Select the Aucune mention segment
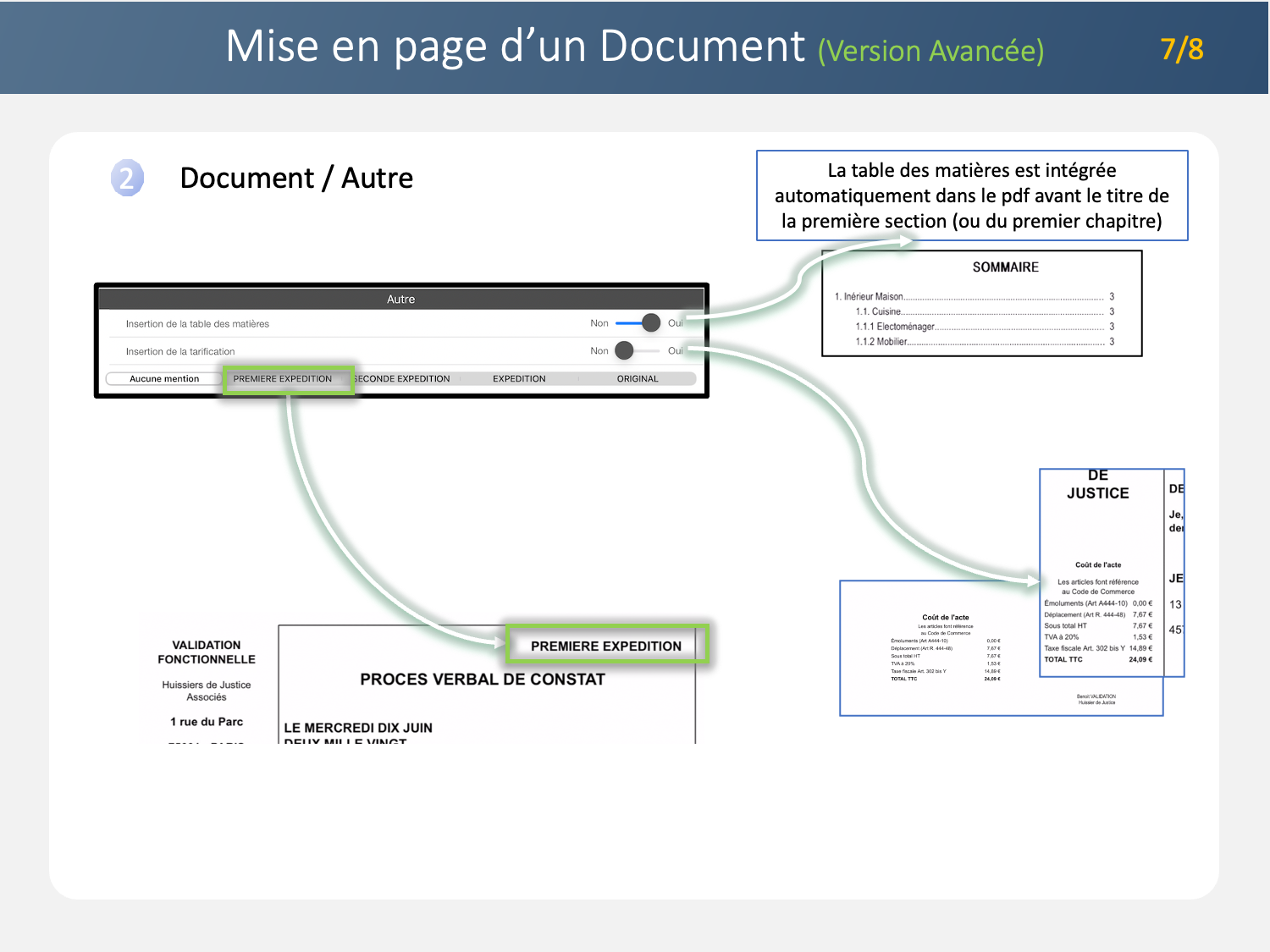 [164, 379]
